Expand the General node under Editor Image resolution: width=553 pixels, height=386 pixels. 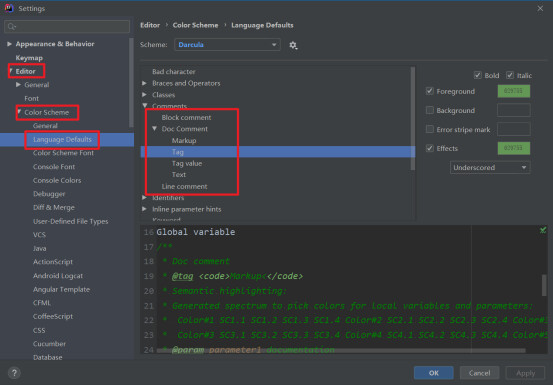(18, 85)
